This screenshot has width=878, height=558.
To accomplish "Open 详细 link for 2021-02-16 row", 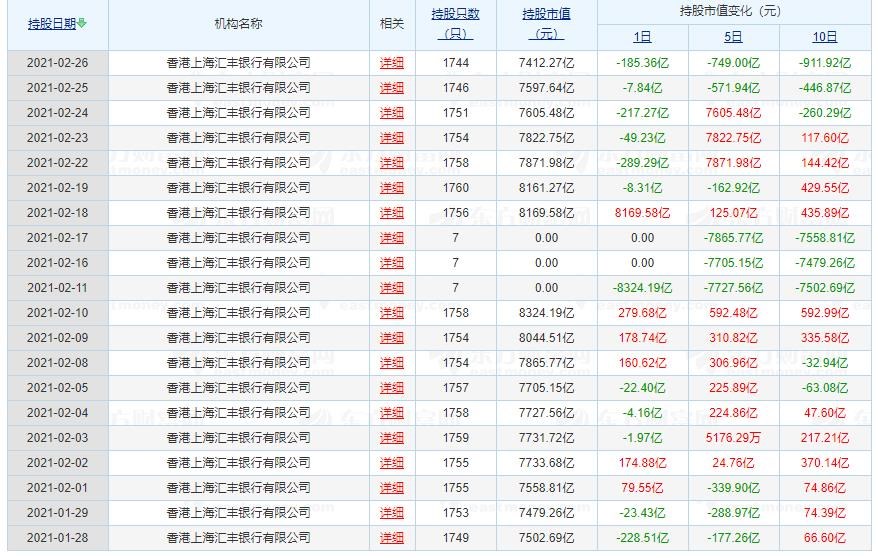I will point(391,262).
